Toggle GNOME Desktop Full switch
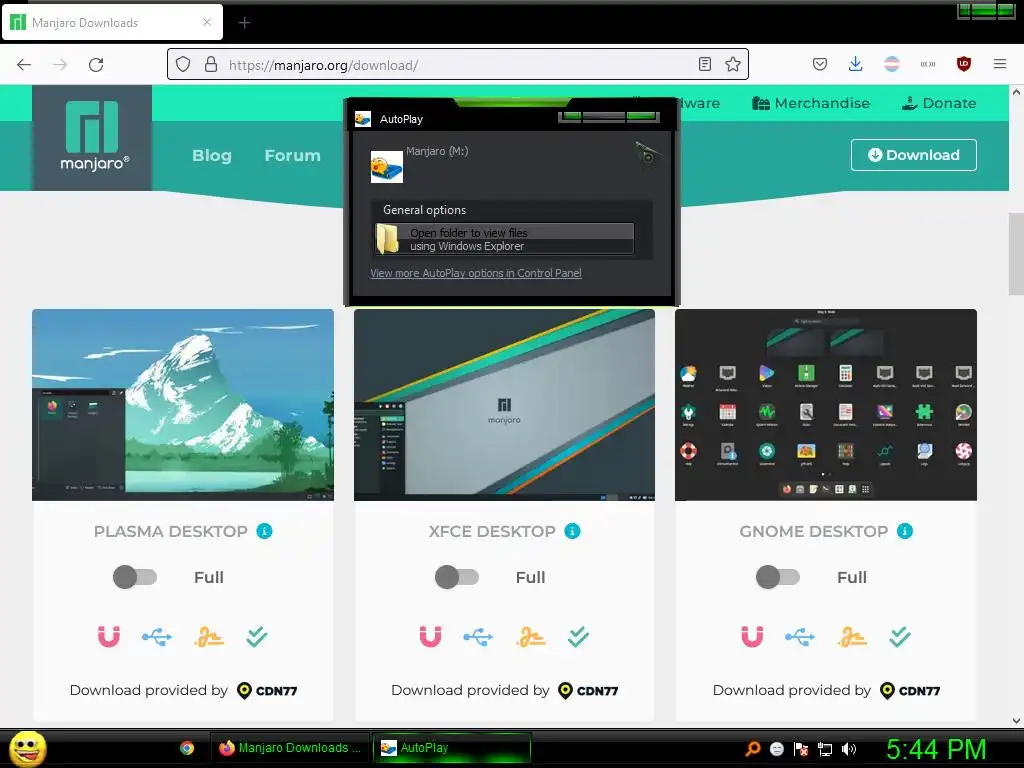Screen dimensions: 1024x768 pos(778,577)
